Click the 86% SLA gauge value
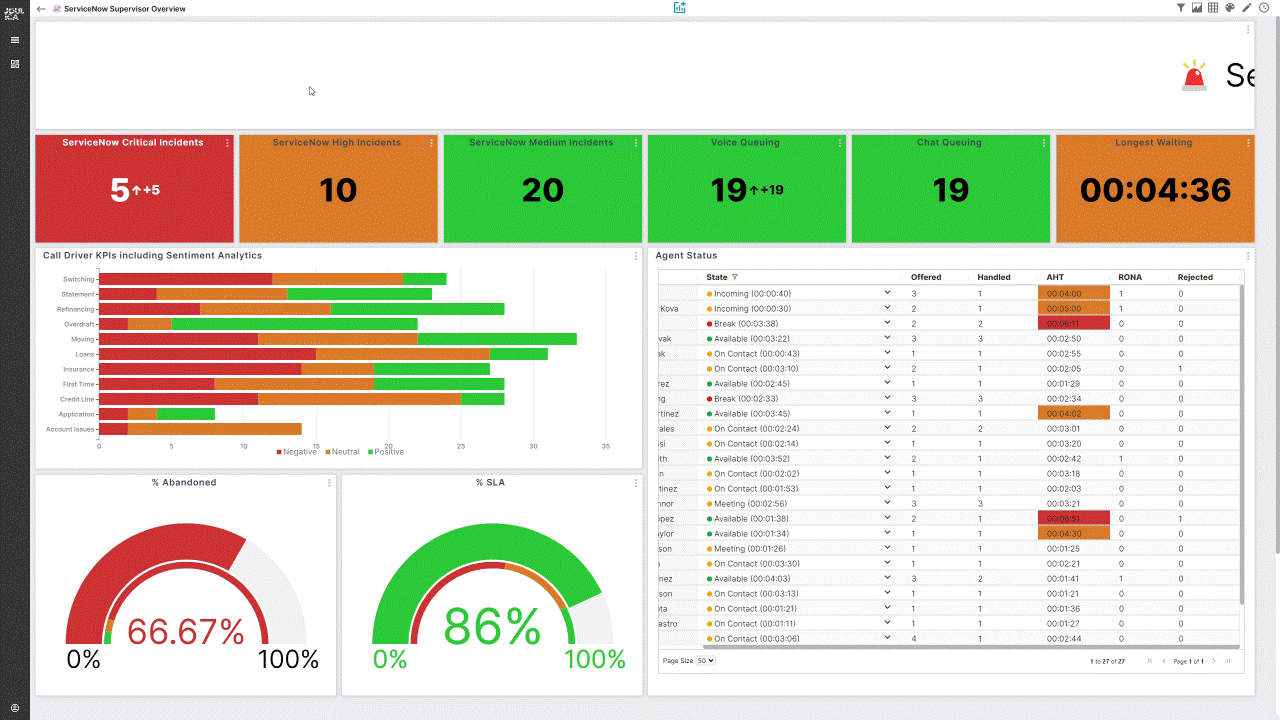 coord(492,627)
